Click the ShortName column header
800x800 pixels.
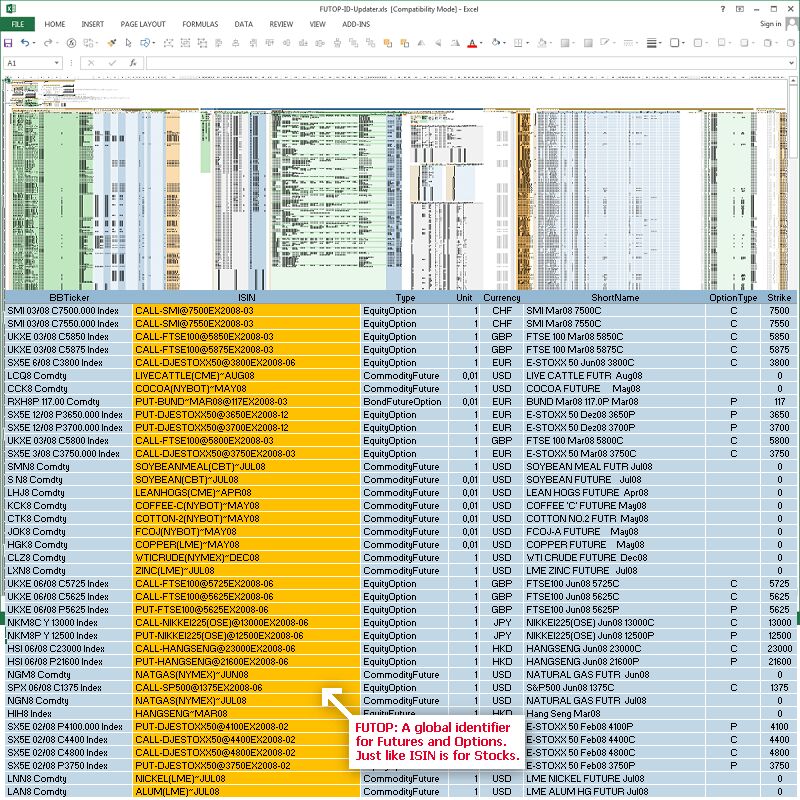point(615,297)
